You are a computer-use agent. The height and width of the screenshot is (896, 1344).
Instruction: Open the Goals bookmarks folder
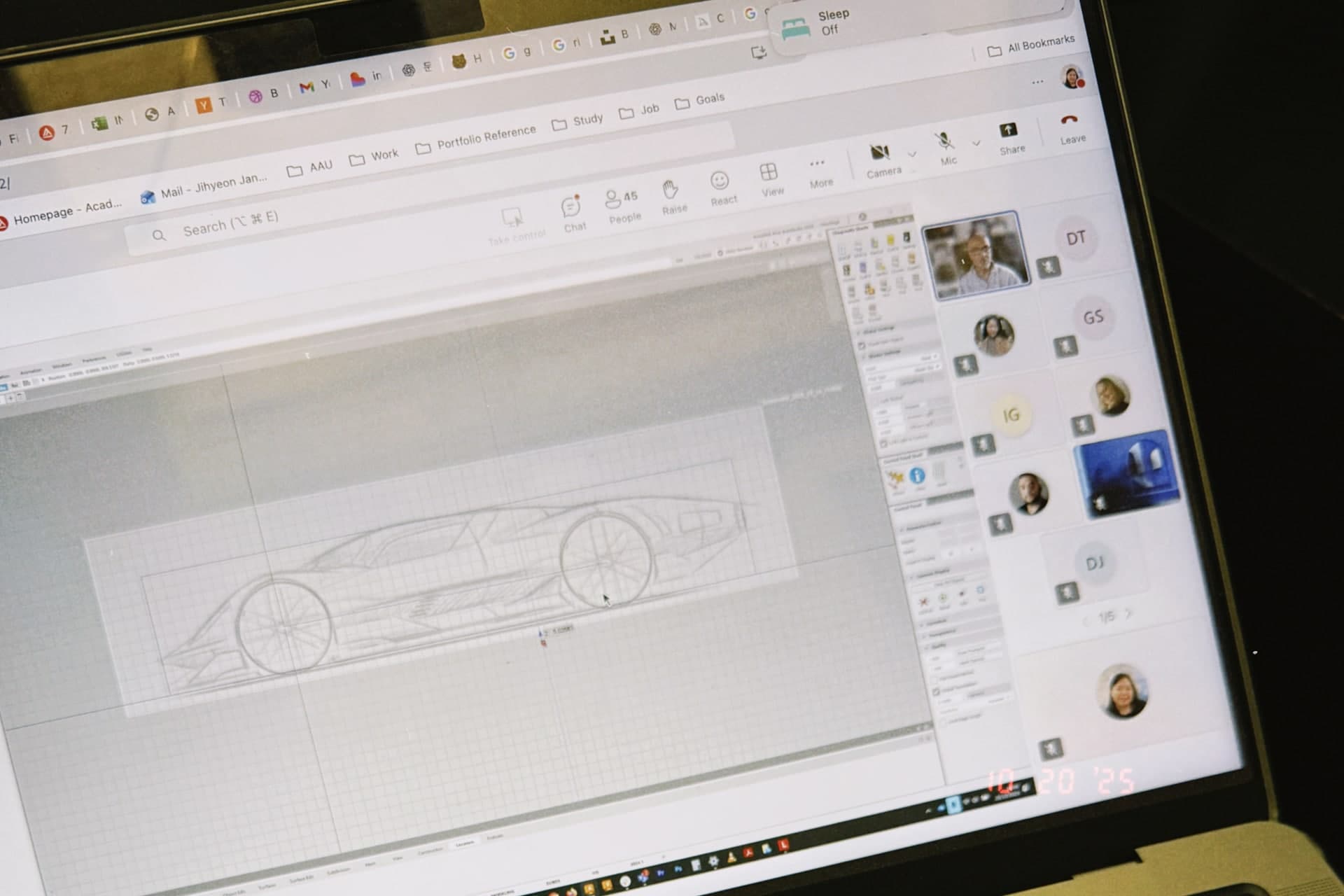coord(699,101)
